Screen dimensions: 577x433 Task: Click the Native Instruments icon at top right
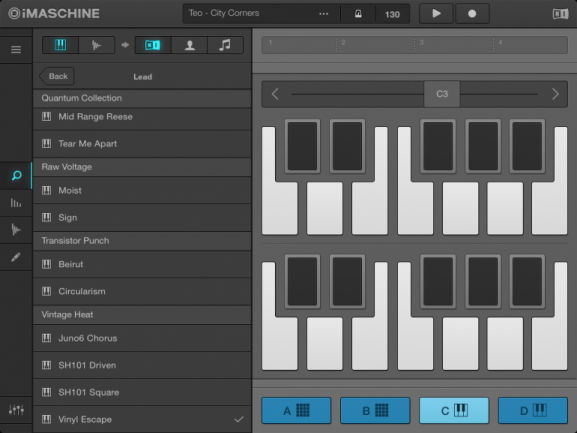click(x=560, y=14)
